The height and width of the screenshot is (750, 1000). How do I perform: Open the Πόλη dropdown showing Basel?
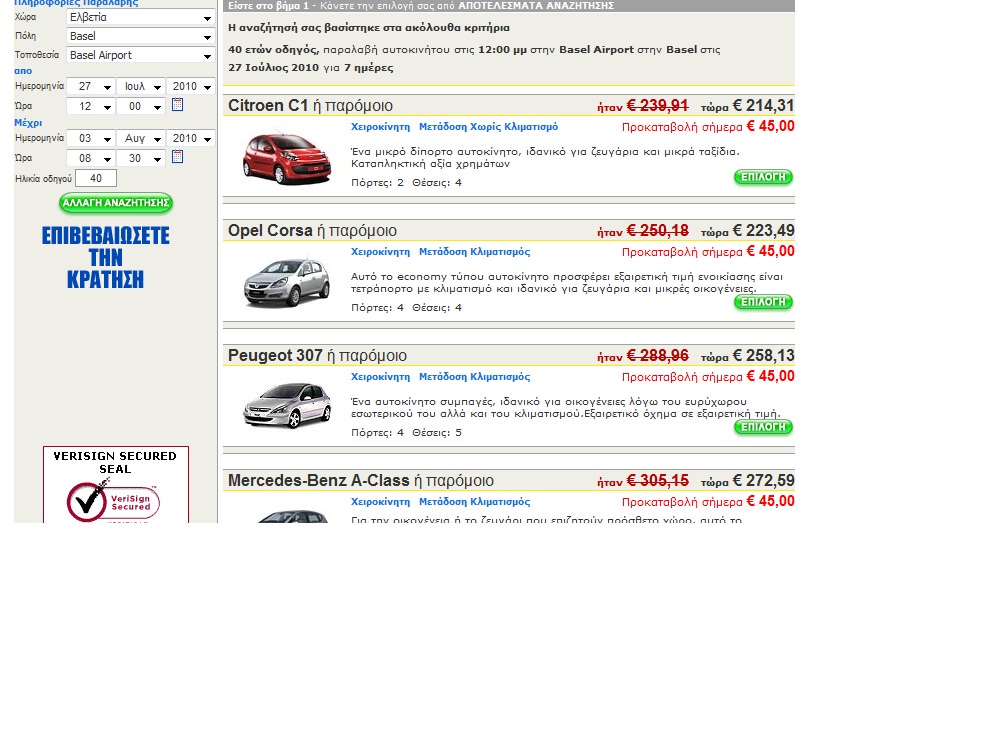pos(140,36)
